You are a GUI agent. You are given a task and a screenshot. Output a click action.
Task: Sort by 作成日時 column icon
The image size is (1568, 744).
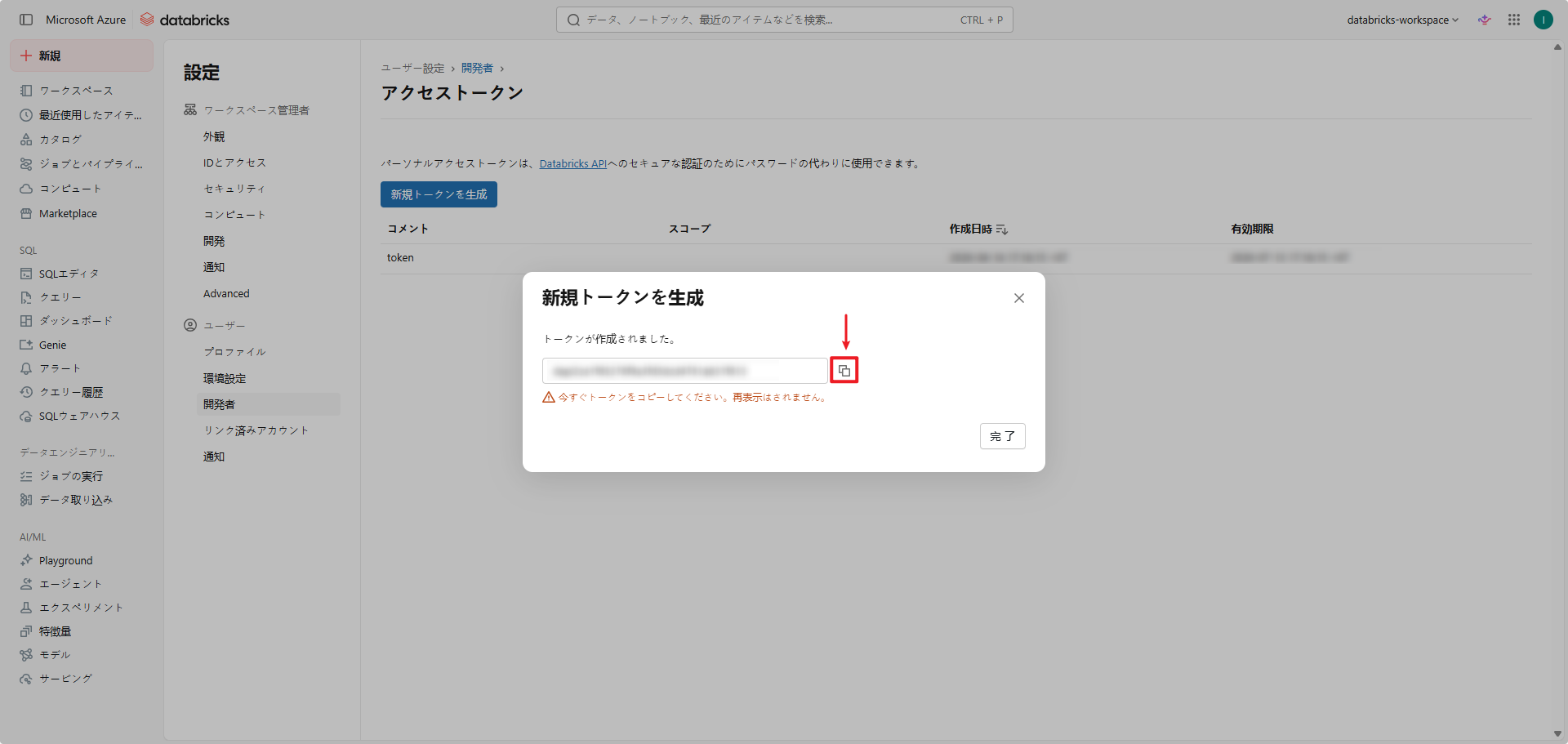pyautogui.click(x=1002, y=229)
